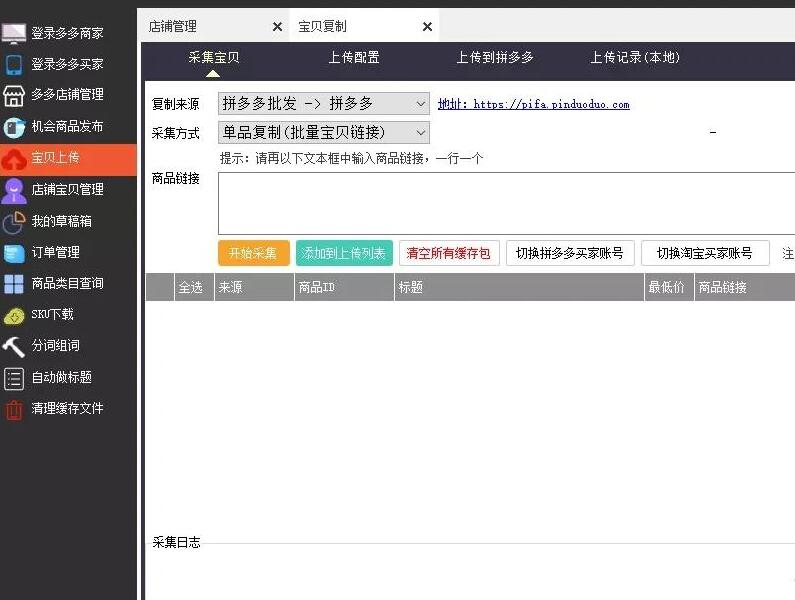Click the hint text starting 提示：请再以下文本框

tap(351, 159)
